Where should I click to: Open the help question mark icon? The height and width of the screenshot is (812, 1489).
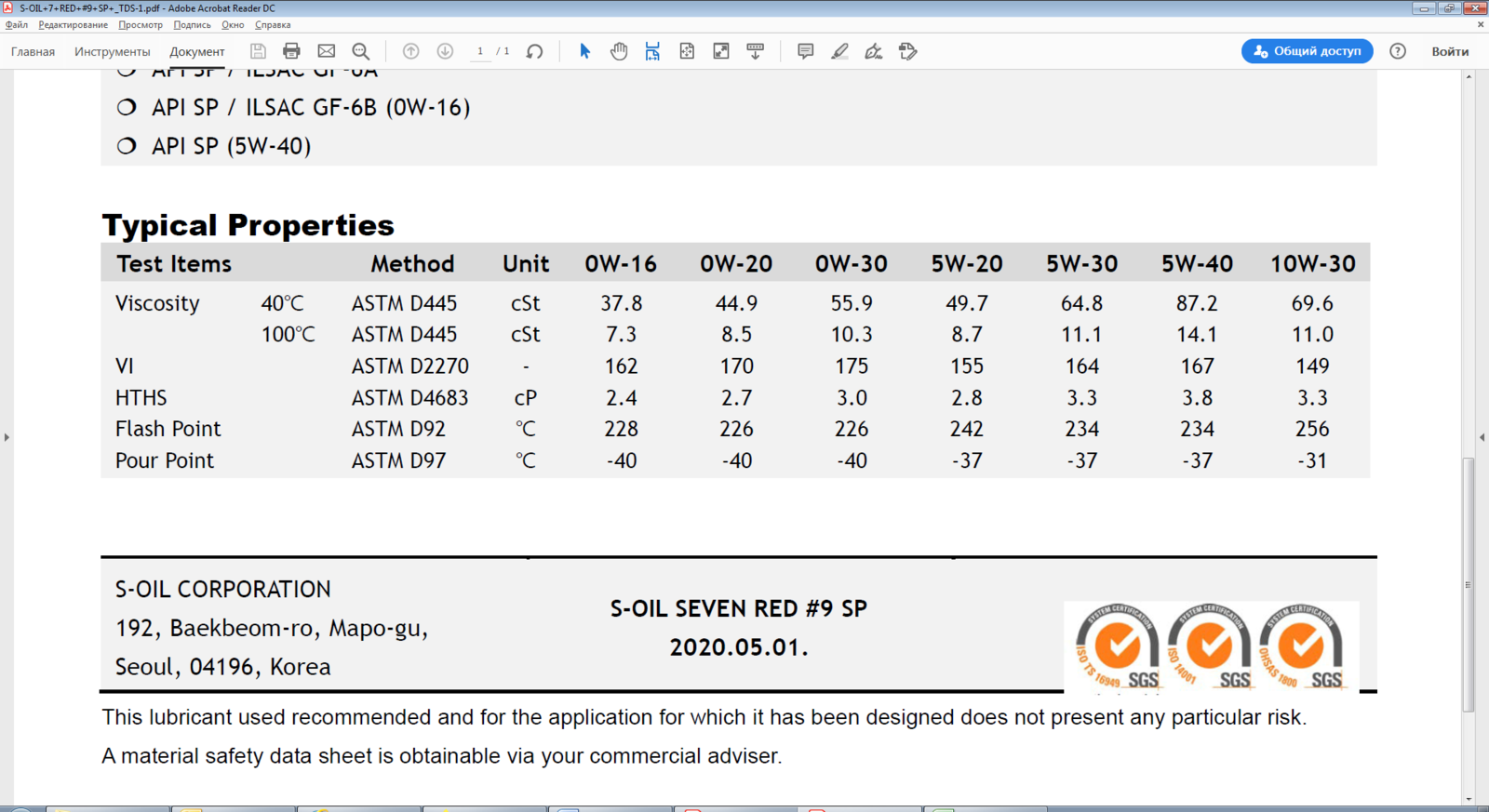tap(1398, 51)
